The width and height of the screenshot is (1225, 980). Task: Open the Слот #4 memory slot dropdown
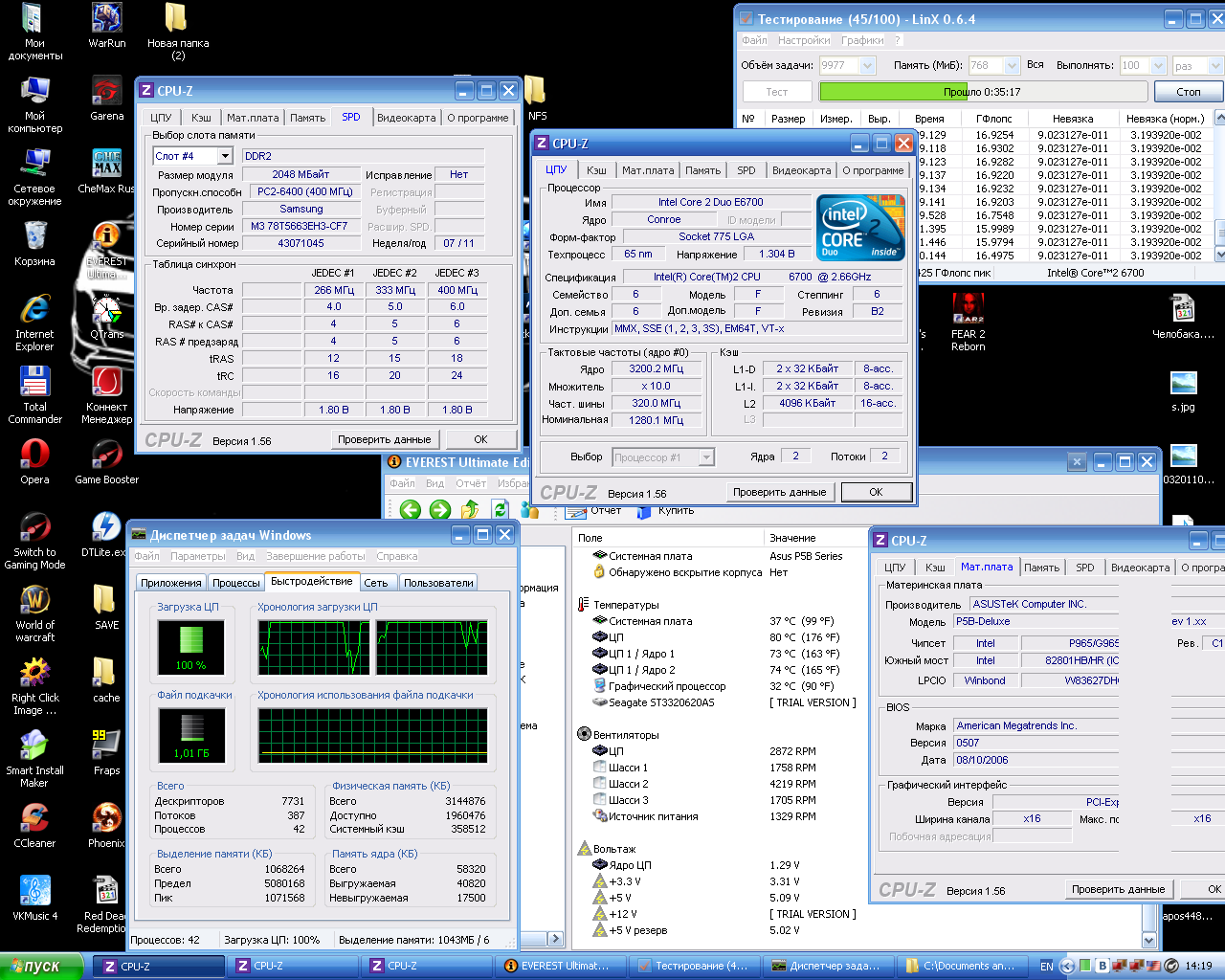coord(225,156)
